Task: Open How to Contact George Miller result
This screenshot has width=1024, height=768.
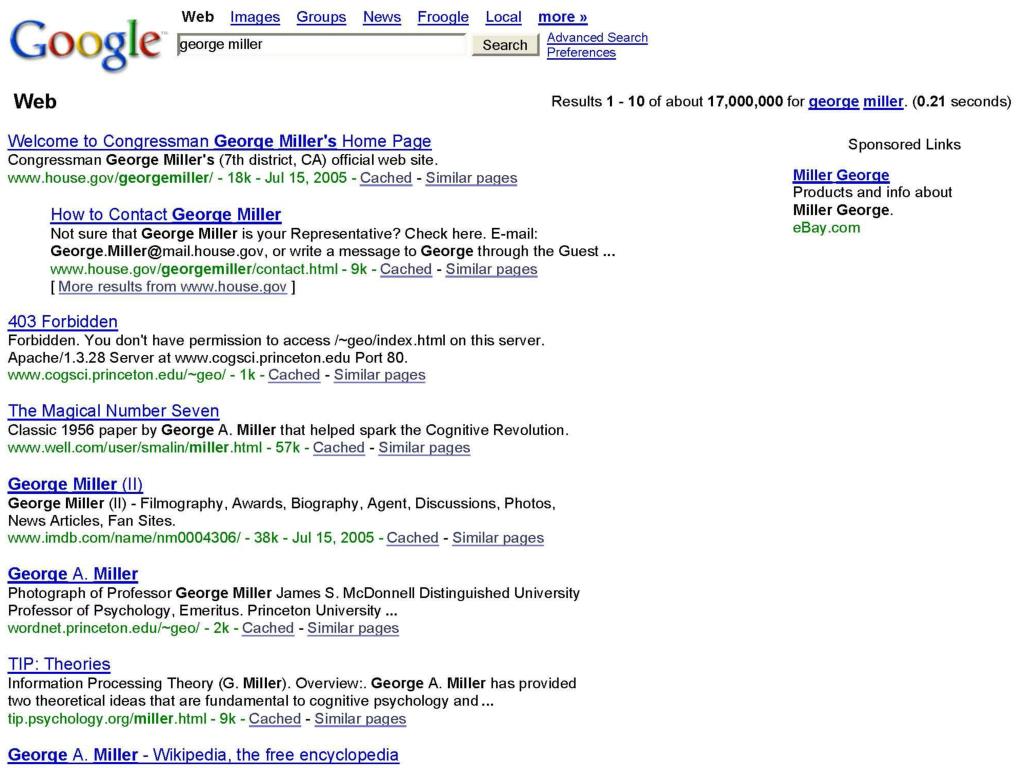Action: [166, 215]
